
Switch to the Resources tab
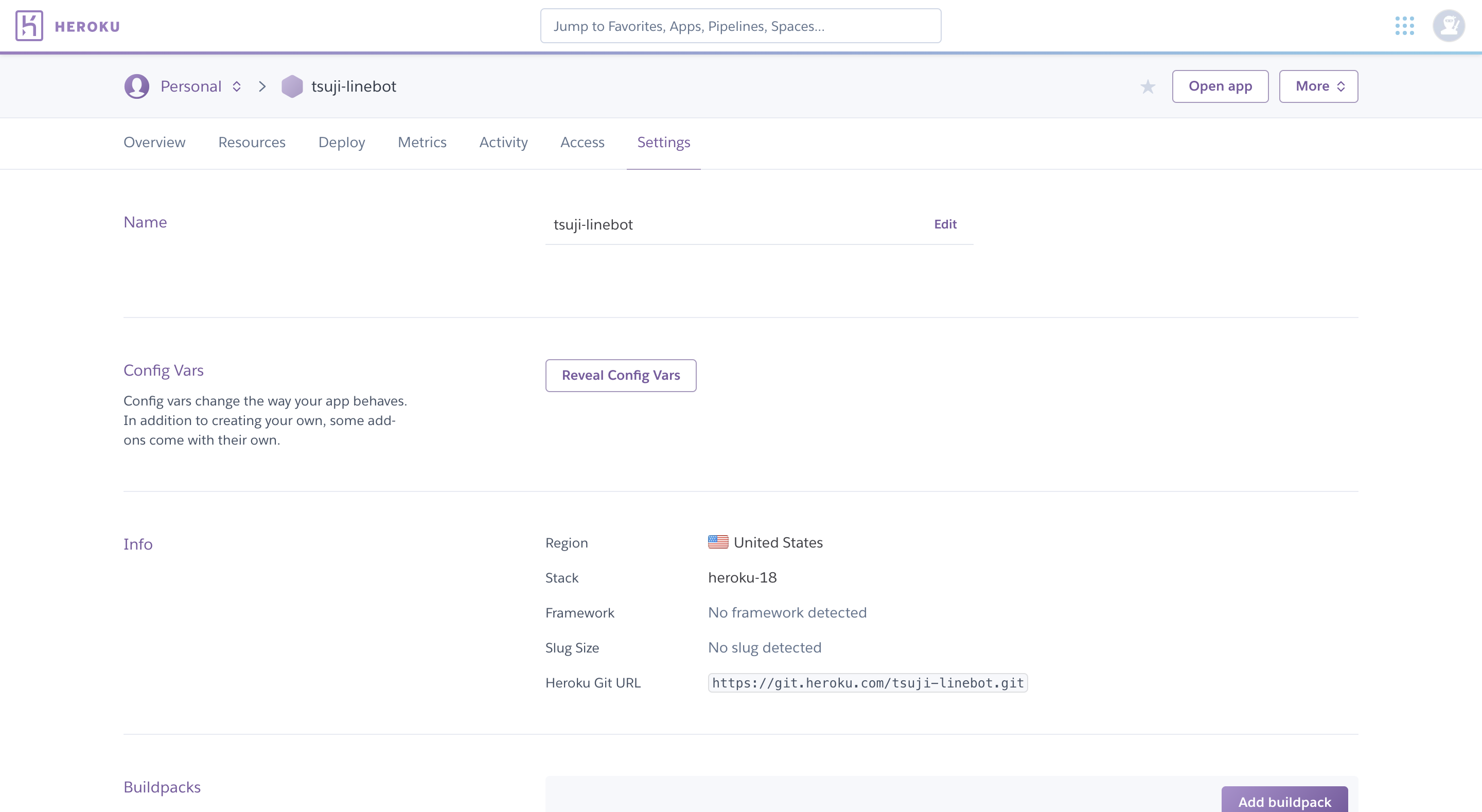click(x=252, y=142)
